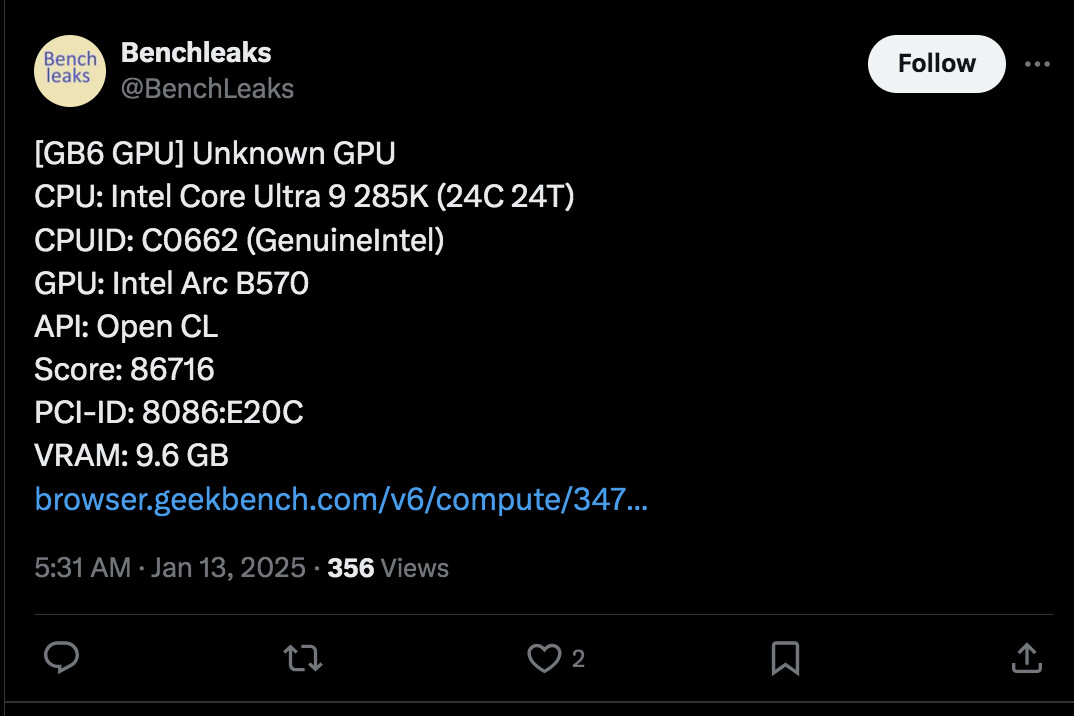Click the like count number 2

coord(578,658)
